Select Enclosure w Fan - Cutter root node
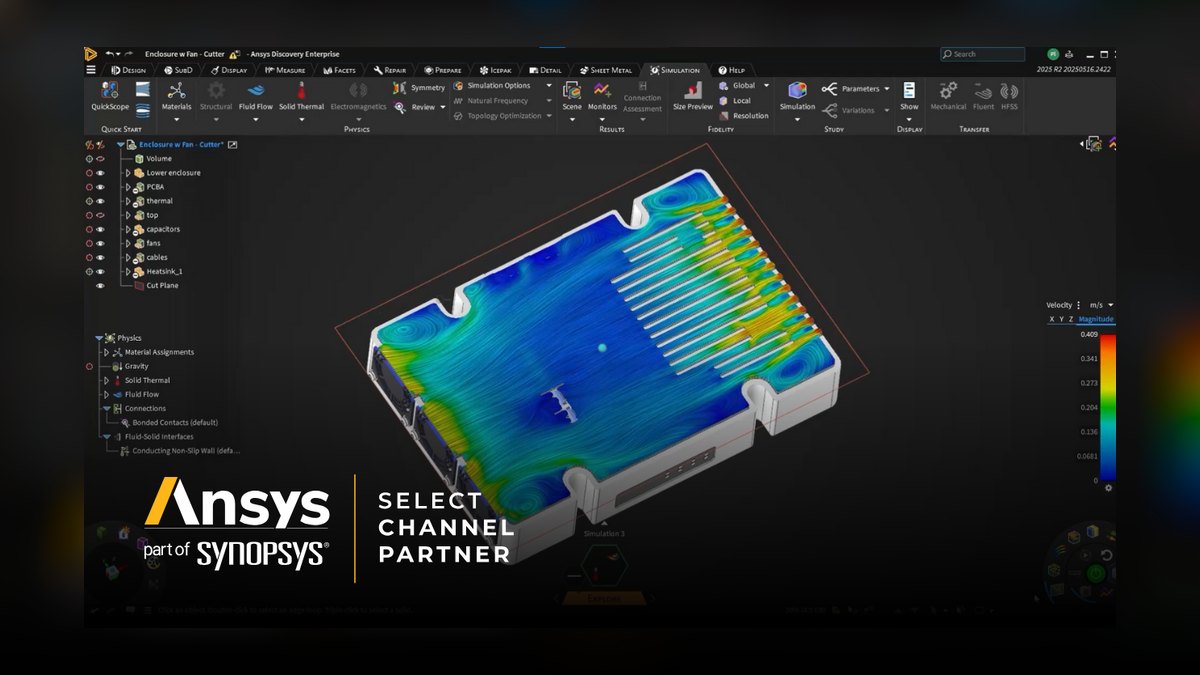This screenshot has height=675, width=1200. (180, 144)
